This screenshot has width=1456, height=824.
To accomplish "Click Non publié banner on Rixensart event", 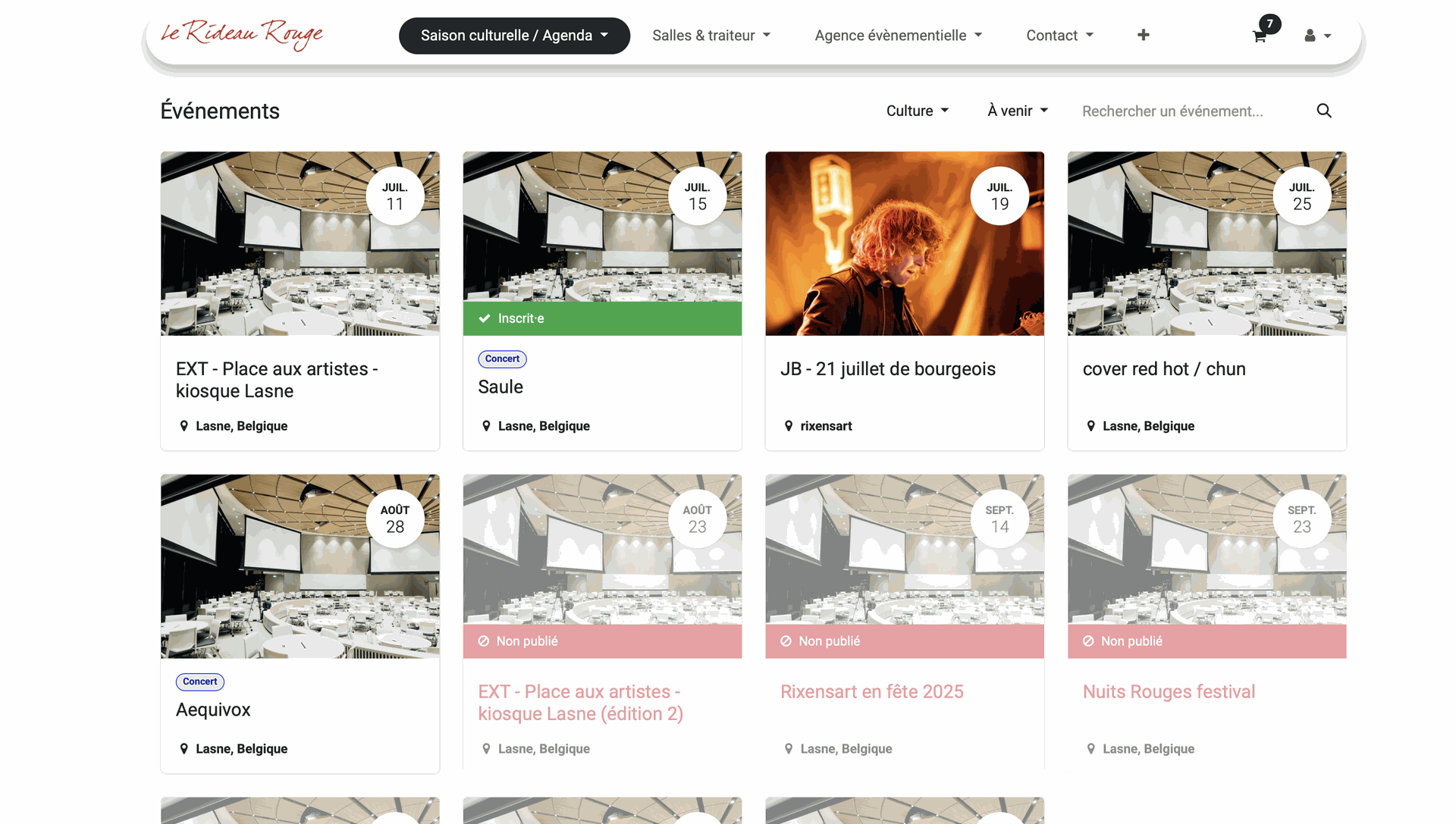I will pos(904,641).
